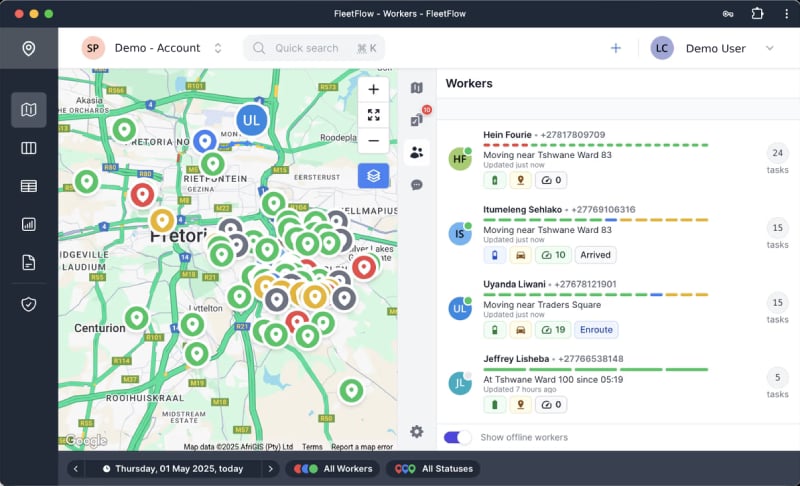
Task: Click speed 10 badge in Itumeleng Sehlako row
Action: coord(553,255)
